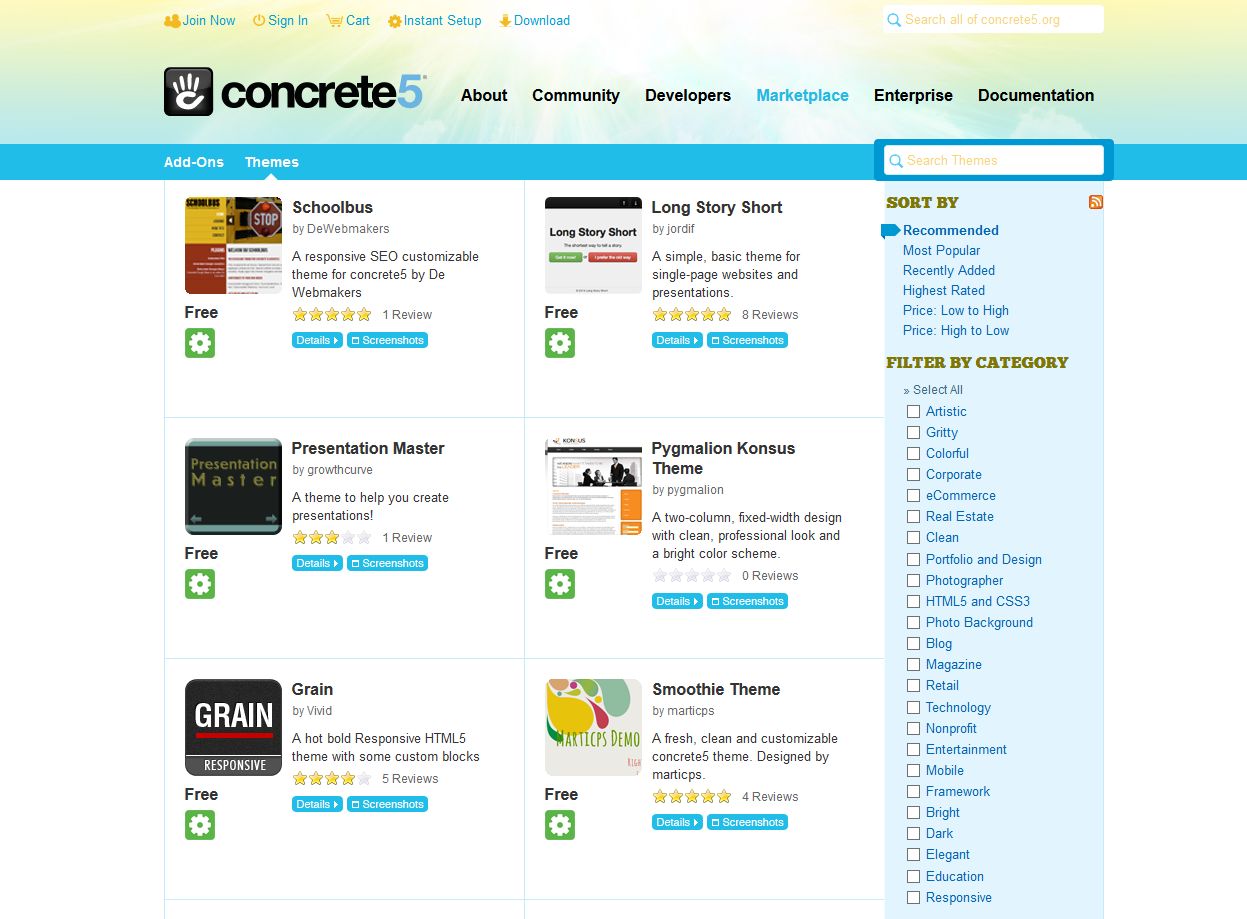Select Recommended sort option
Viewport: 1247px width, 919px height.
pos(951,230)
